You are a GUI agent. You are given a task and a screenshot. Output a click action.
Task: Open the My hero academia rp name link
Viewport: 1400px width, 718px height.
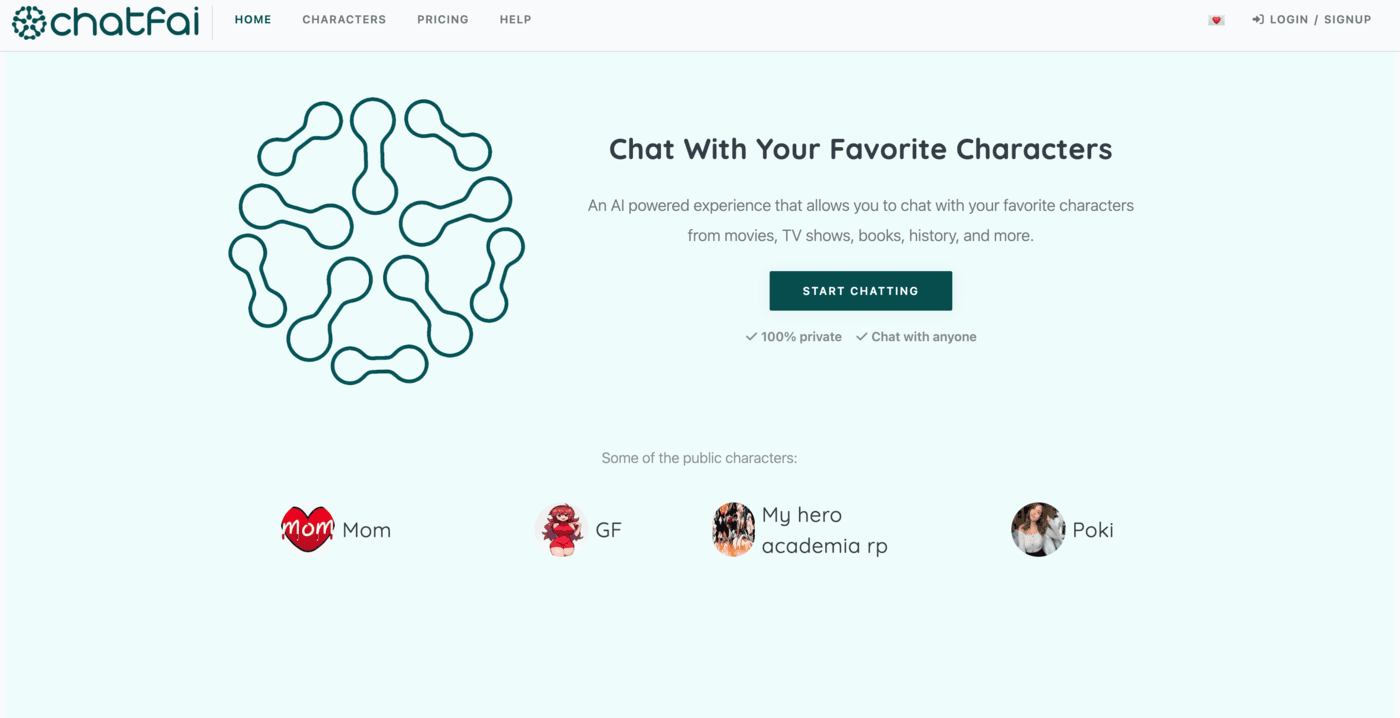[x=825, y=530]
